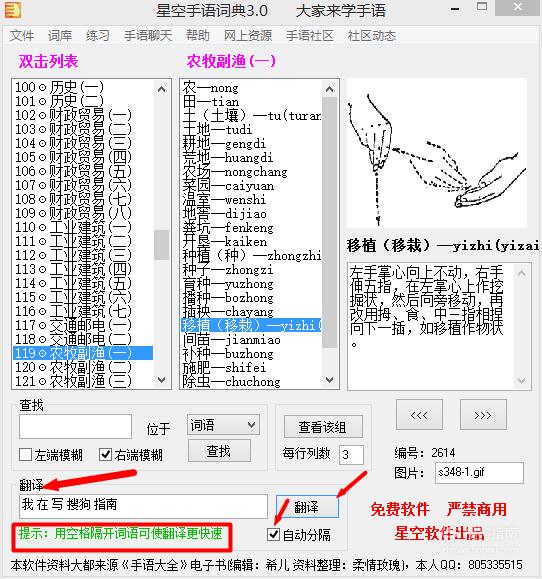Click the 翻译 button
The width and height of the screenshot is (542, 579).
click(x=307, y=507)
